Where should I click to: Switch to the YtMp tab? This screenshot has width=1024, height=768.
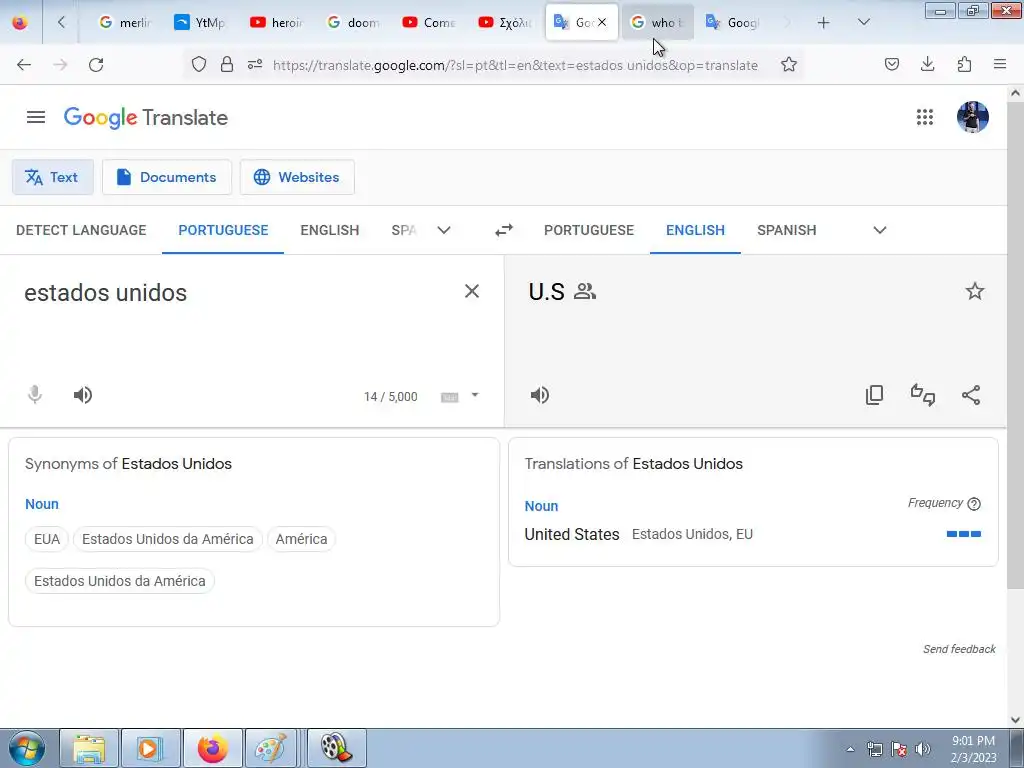(200, 23)
